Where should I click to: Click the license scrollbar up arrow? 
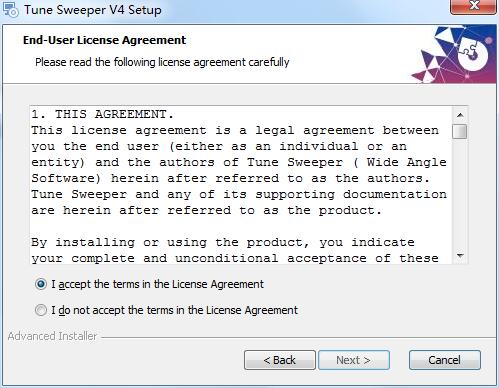(x=460, y=115)
